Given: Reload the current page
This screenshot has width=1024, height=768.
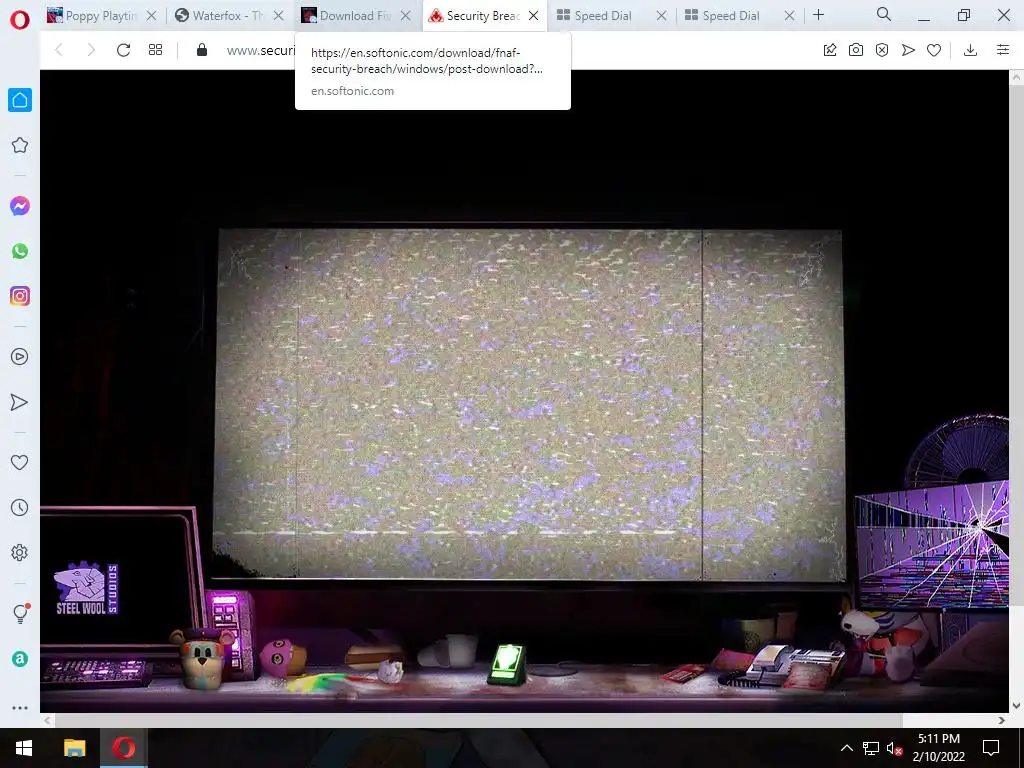Looking at the screenshot, I should pyautogui.click(x=123, y=50).
